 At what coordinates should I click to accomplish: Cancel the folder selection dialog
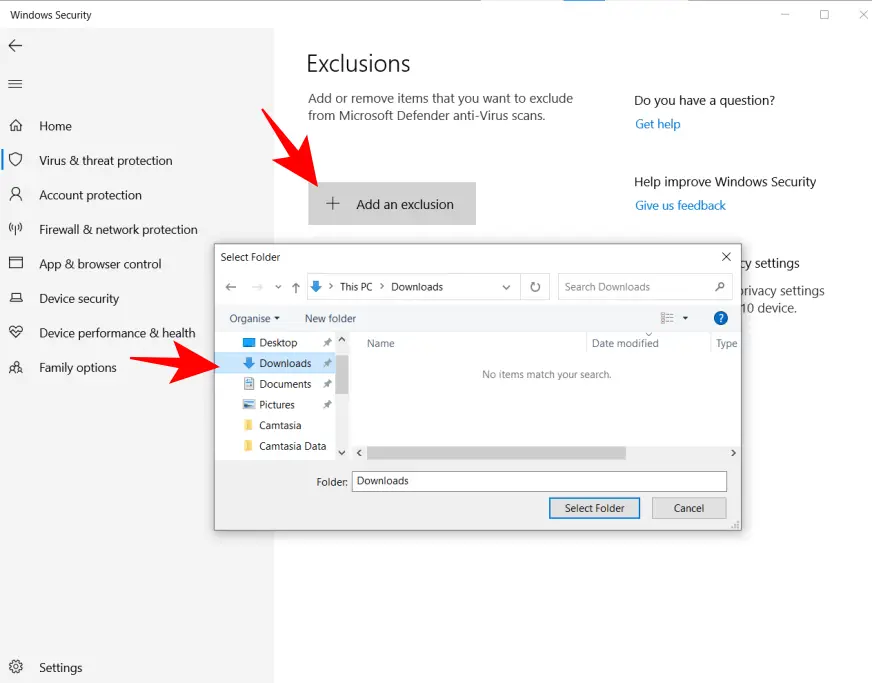click(x=688, y=508)
